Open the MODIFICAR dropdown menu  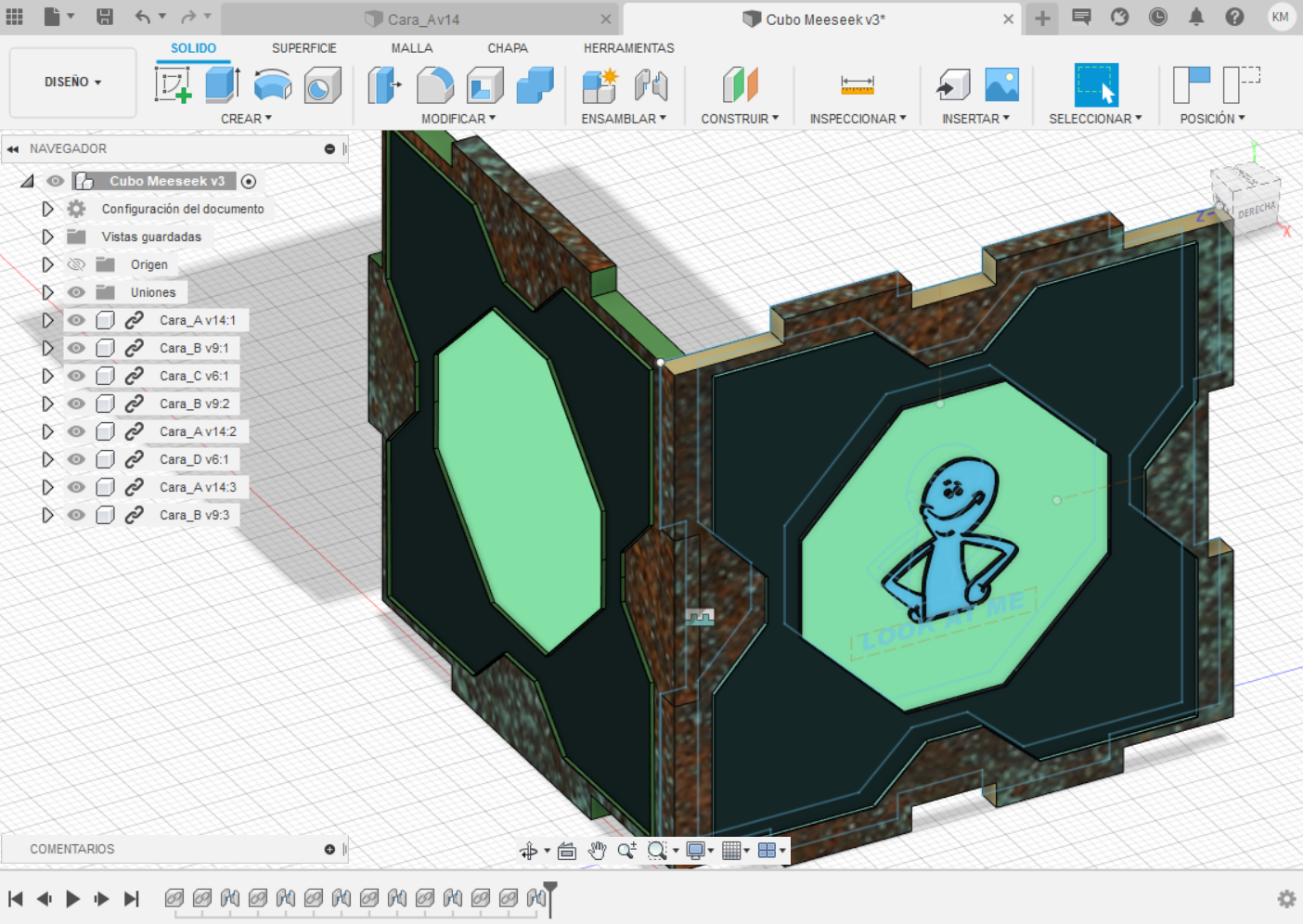tap(458, 119)
